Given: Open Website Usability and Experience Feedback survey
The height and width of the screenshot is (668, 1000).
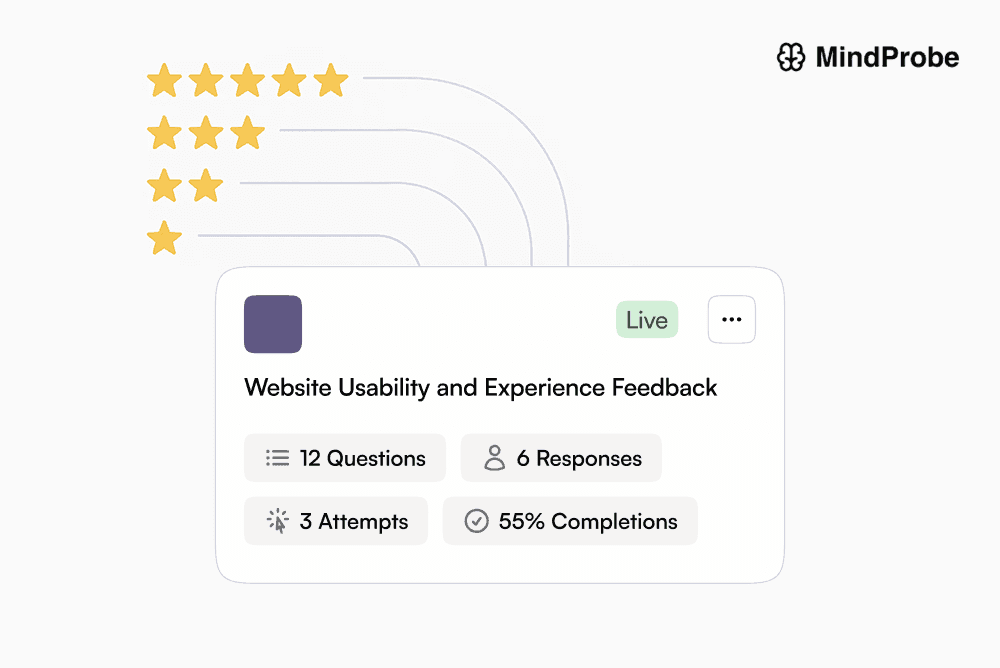Looking at the screenshot, I should coord(480,388).
